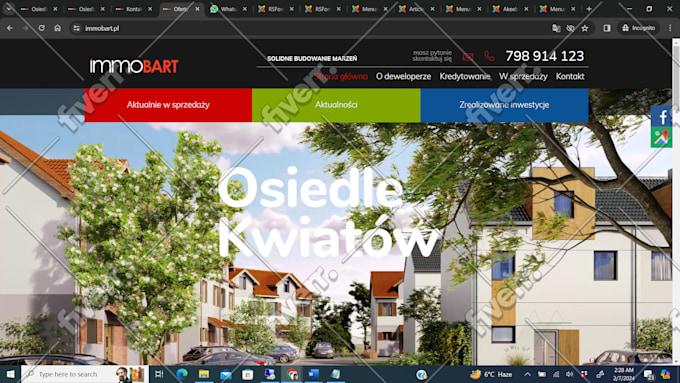
Task: Open the volume speaker tray icon
Action: (569, 374)
